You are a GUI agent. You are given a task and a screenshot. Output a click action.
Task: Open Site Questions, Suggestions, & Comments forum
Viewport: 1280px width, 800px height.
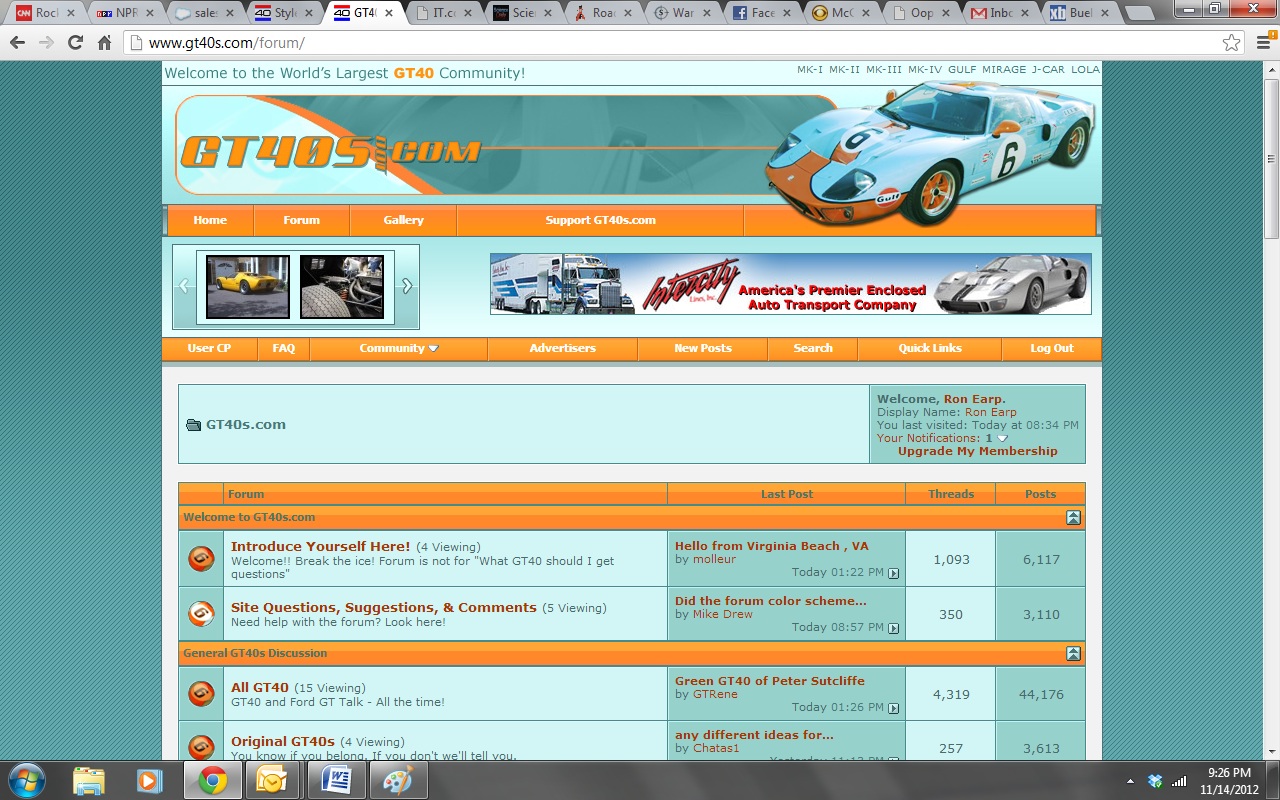pyautogui.click(x=384, y=607)
